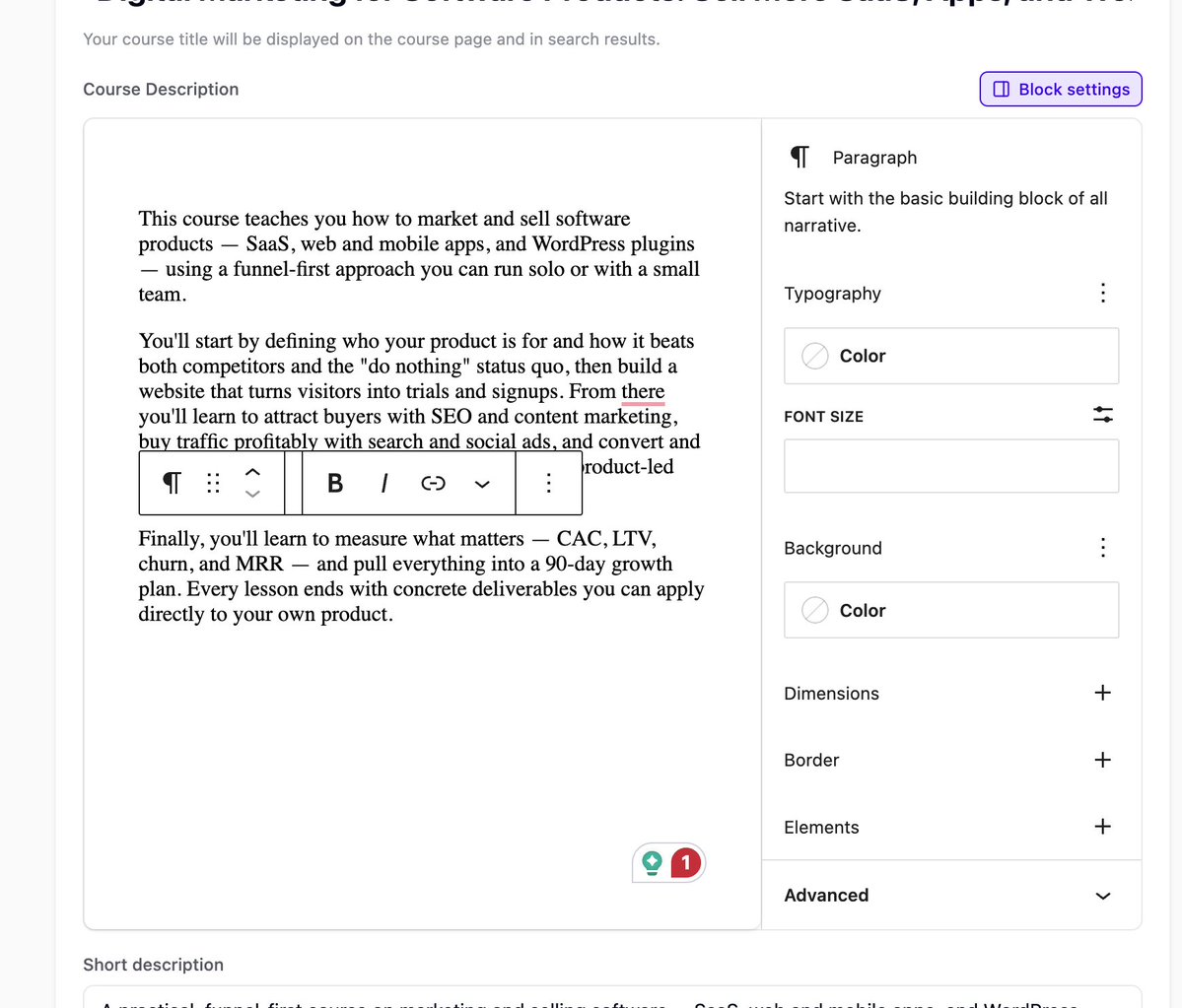The image size is (1182, 1008).
Task: Move block down with the down chevron
Action: (x=252, y=495)
